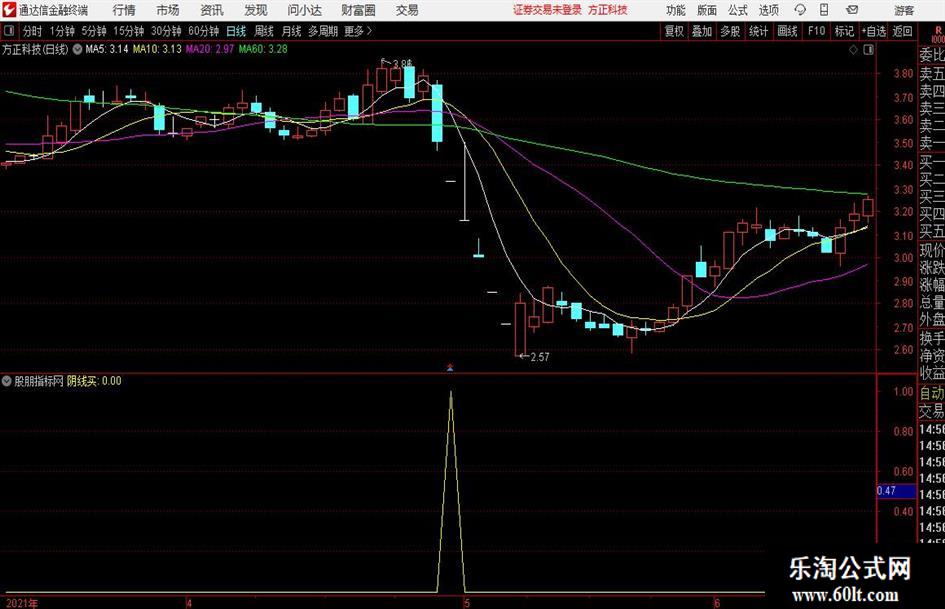Switch to 周线 weekly tab
Viewport: 945px width, 609px height.
[x=263, y=31]
